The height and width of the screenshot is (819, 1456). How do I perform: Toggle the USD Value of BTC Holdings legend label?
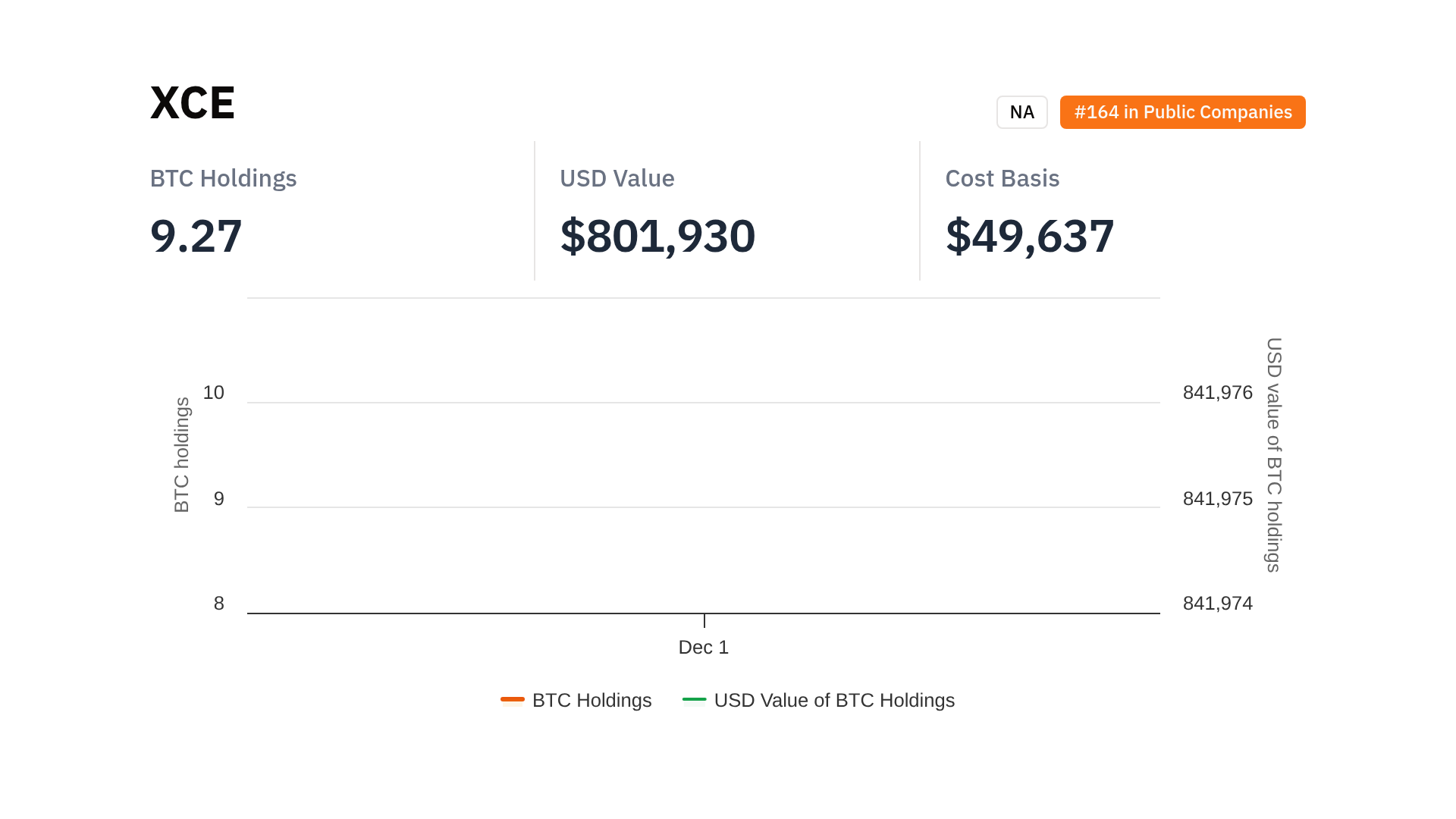[834, 700]
